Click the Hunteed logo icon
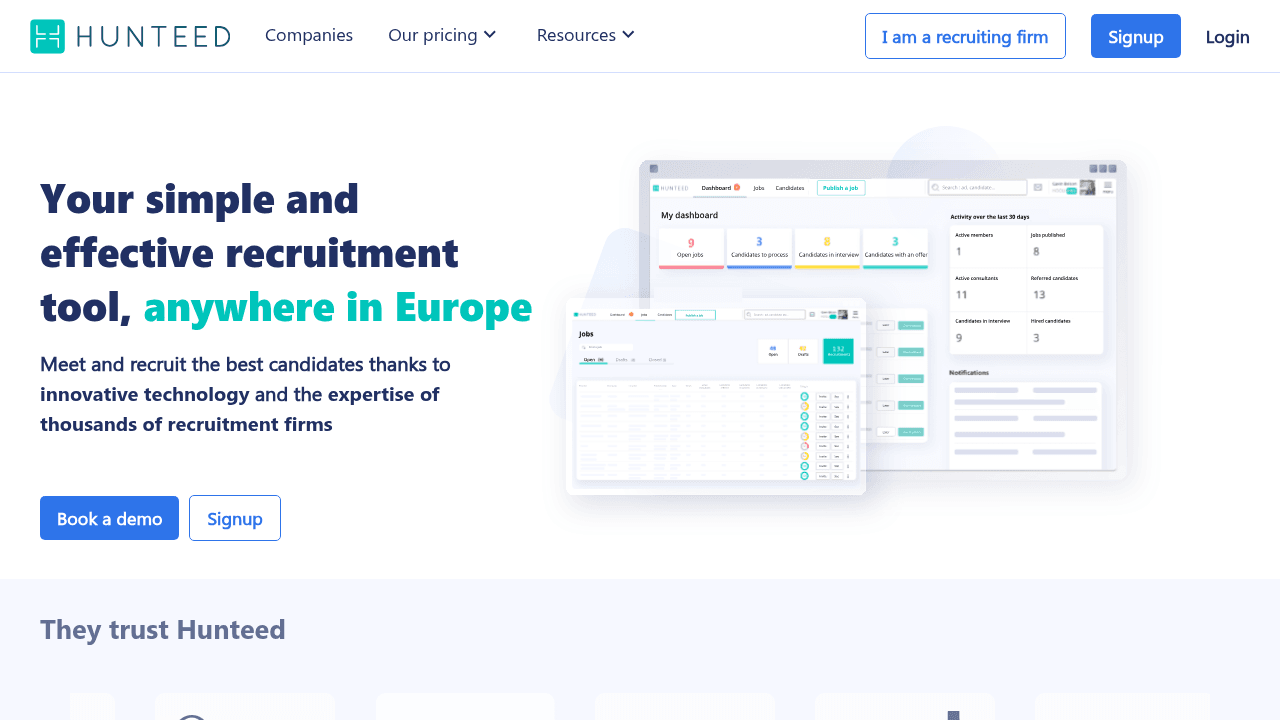1280x720 pixels. (47, 36)
